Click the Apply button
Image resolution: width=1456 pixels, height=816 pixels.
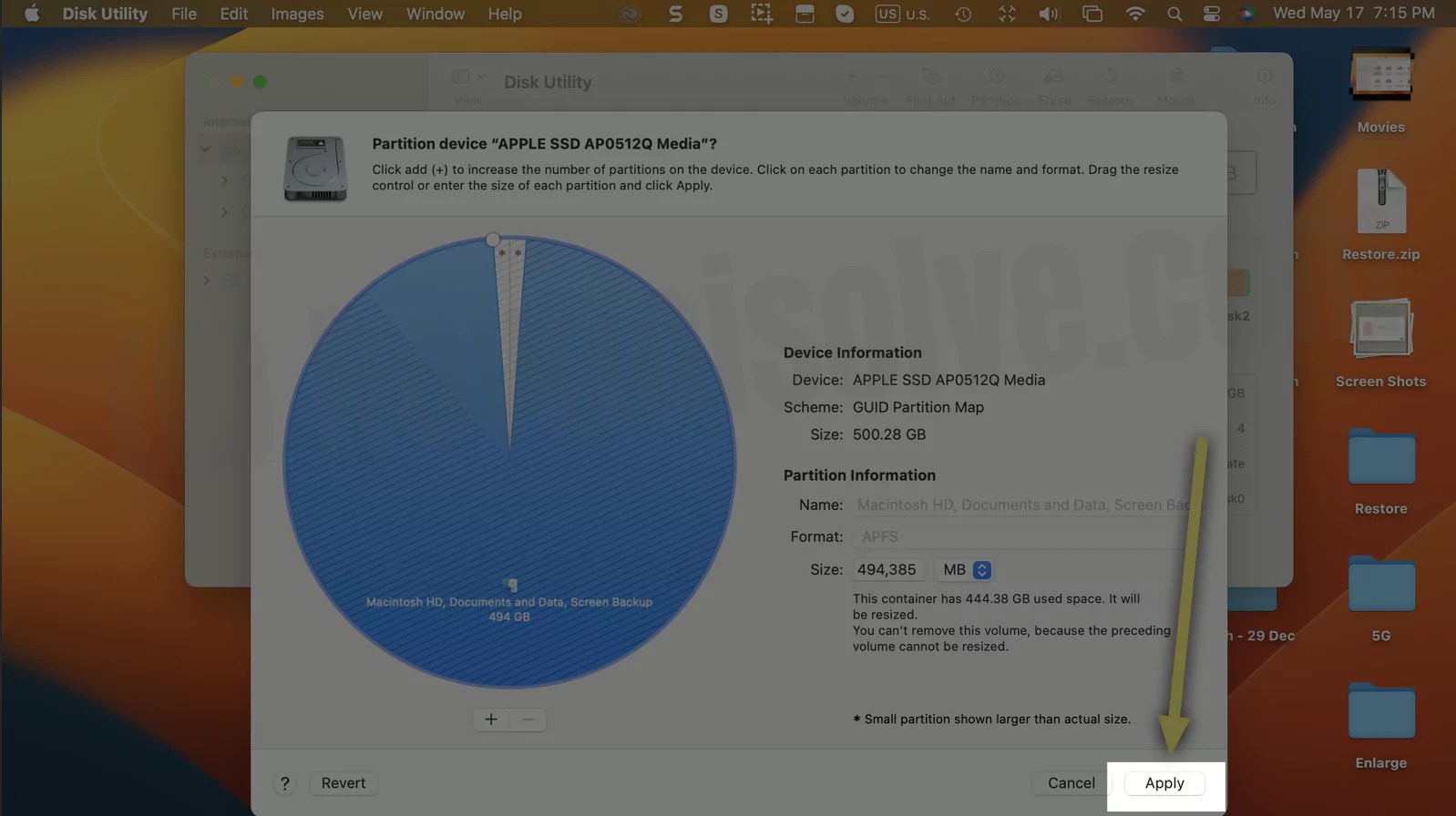pos(1164,783)
